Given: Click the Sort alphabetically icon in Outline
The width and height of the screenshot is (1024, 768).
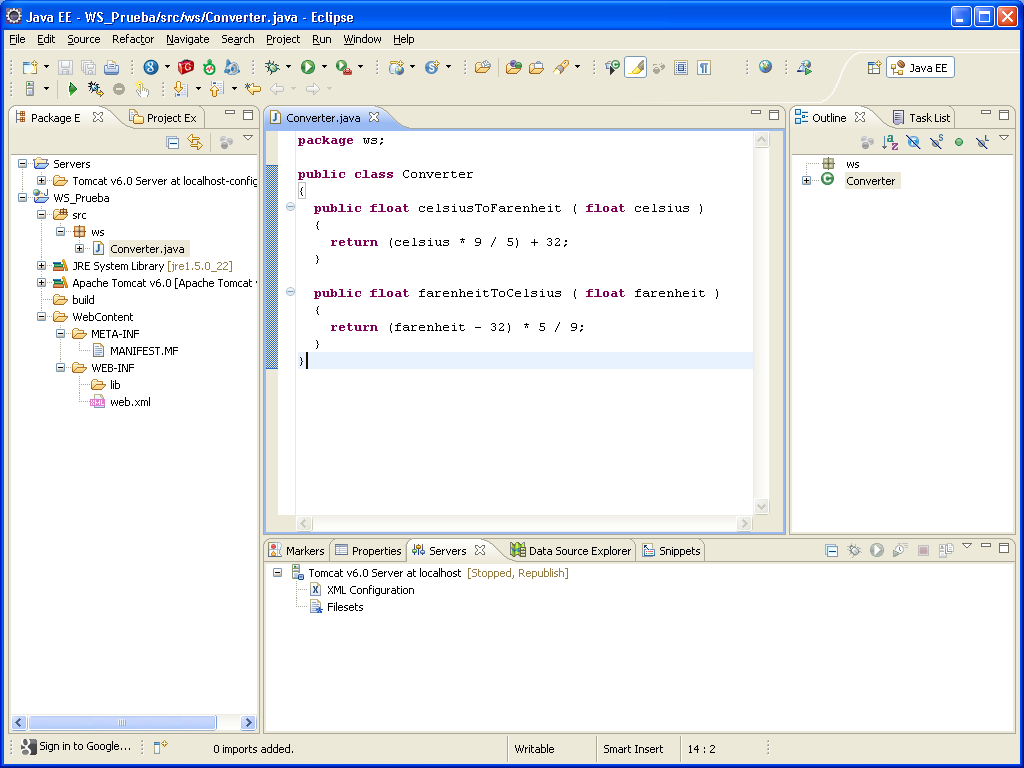Looking at the screenshot, I should (x=889, y=142).
